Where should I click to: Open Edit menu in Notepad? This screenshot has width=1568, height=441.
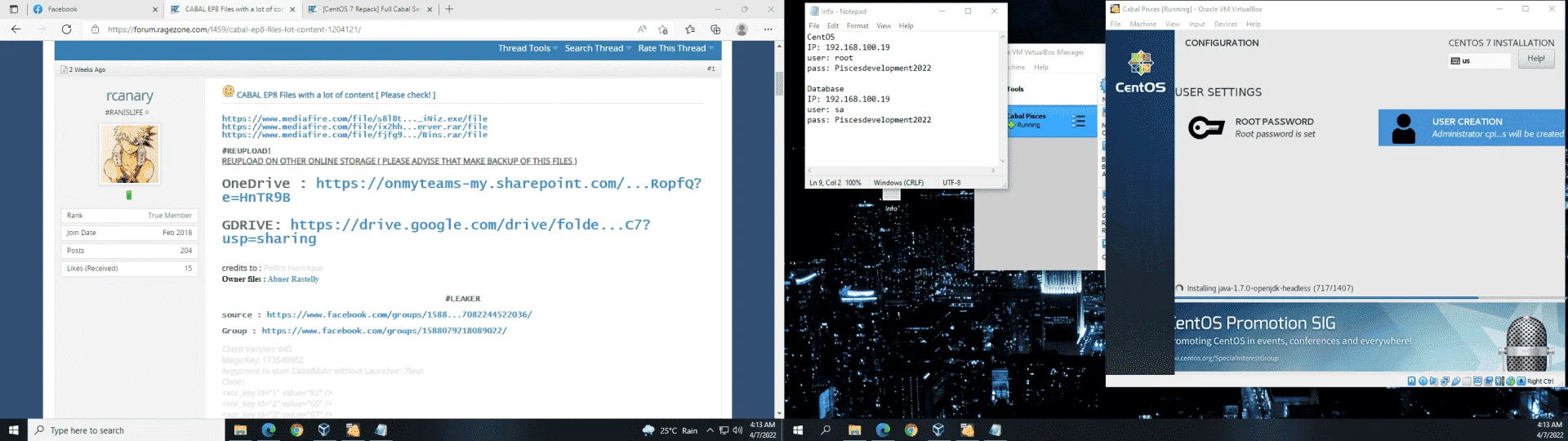click(x=833, y=26)
